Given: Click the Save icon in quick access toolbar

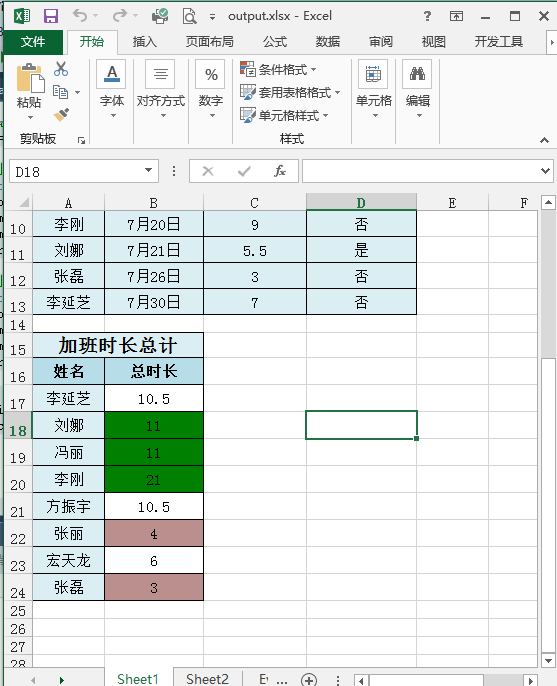Looking at the screenshot, I should pos(51,16).
